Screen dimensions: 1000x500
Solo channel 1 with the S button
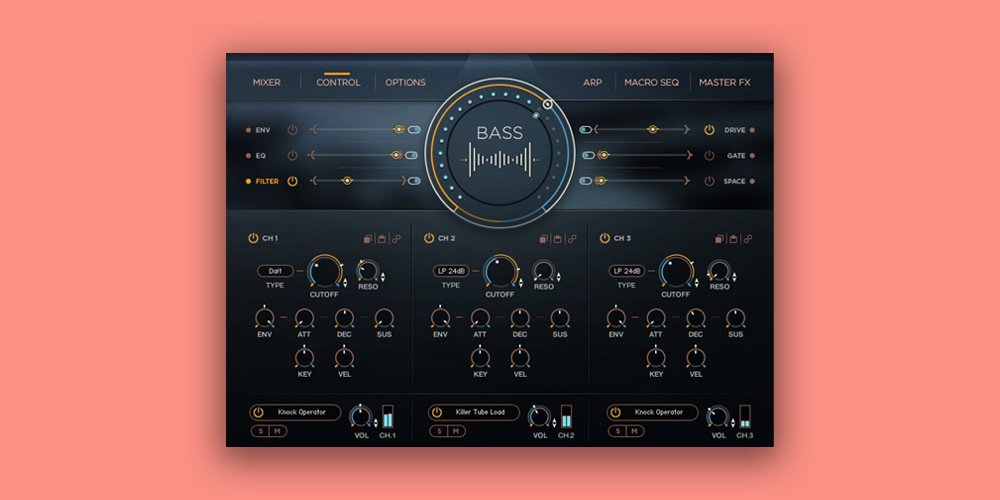click(262, 431)
